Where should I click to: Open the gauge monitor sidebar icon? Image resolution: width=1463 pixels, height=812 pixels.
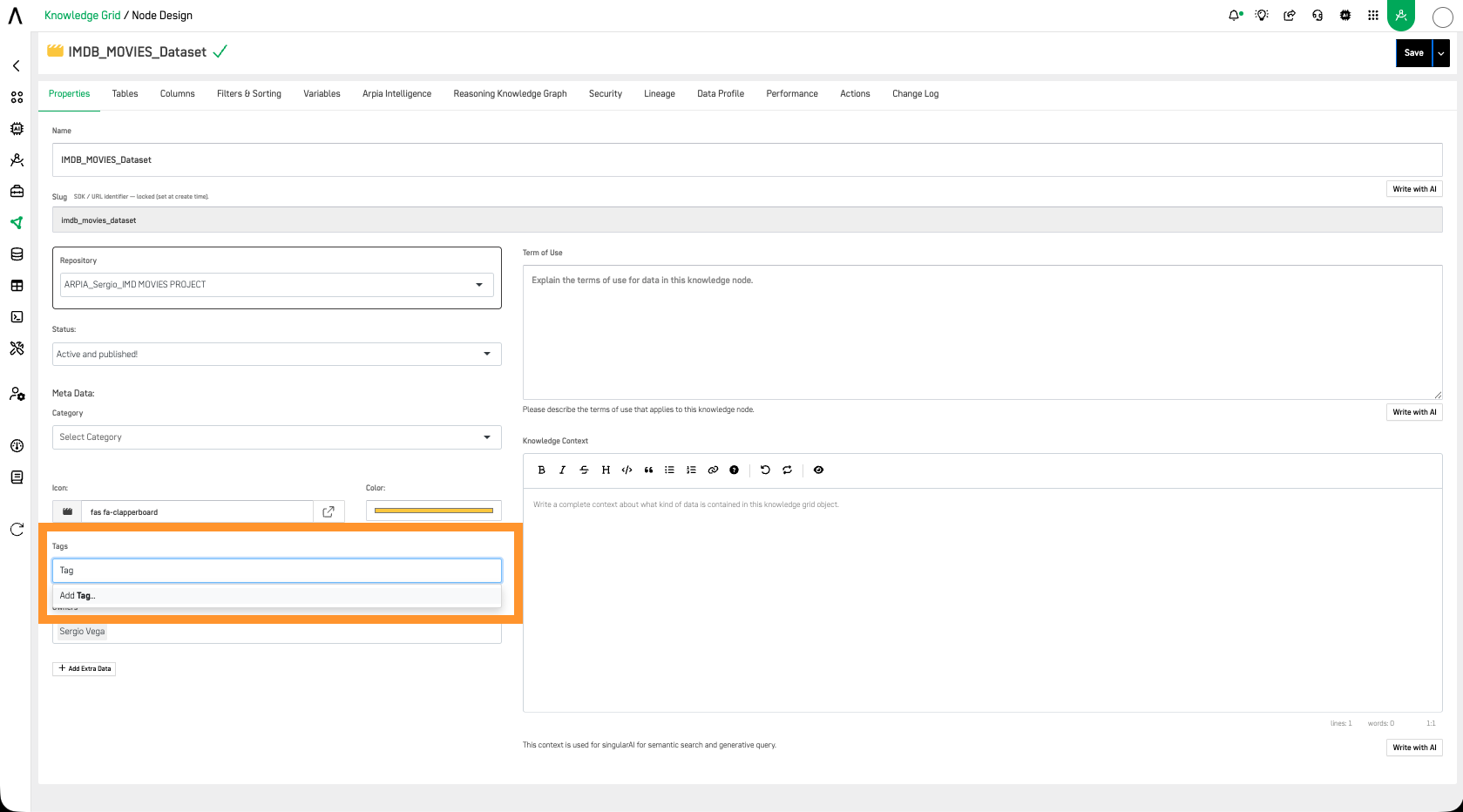tap(17, 446)
